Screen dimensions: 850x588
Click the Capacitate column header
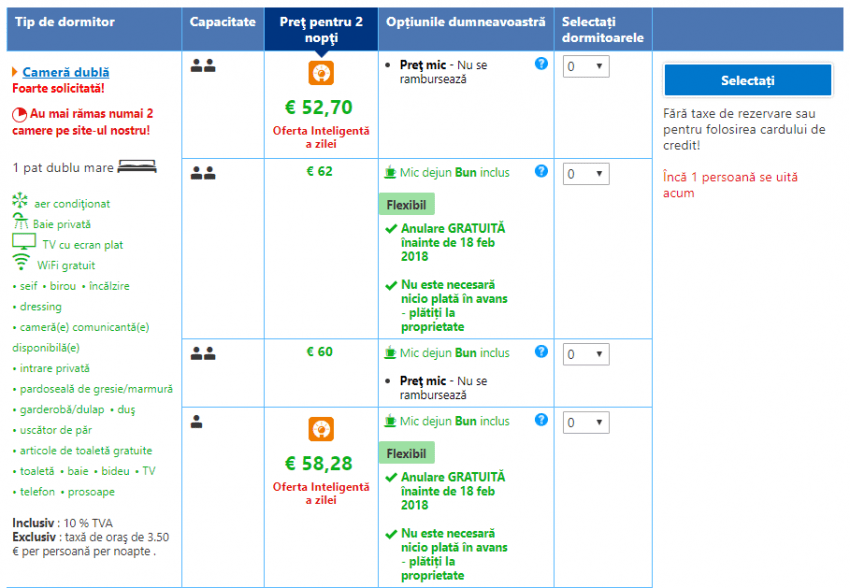222,22
